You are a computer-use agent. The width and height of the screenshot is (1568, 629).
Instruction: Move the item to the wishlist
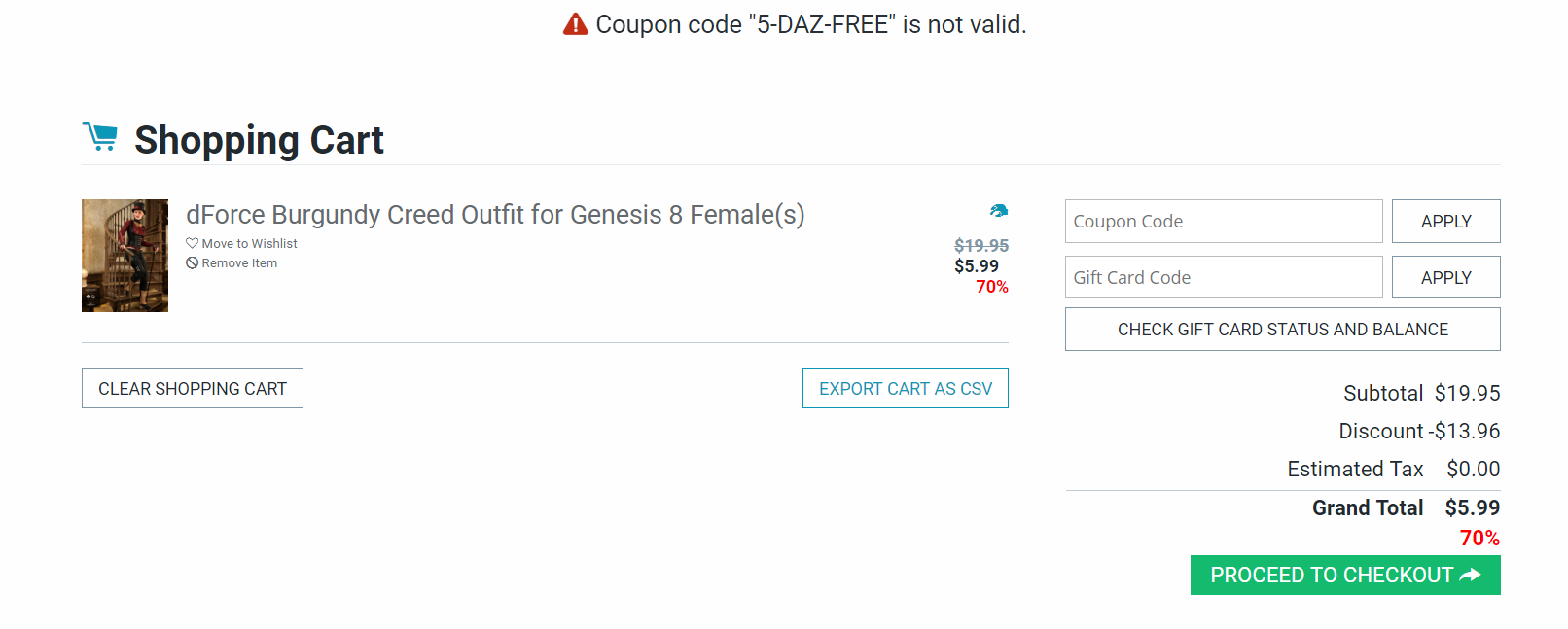tap(249, 244)
